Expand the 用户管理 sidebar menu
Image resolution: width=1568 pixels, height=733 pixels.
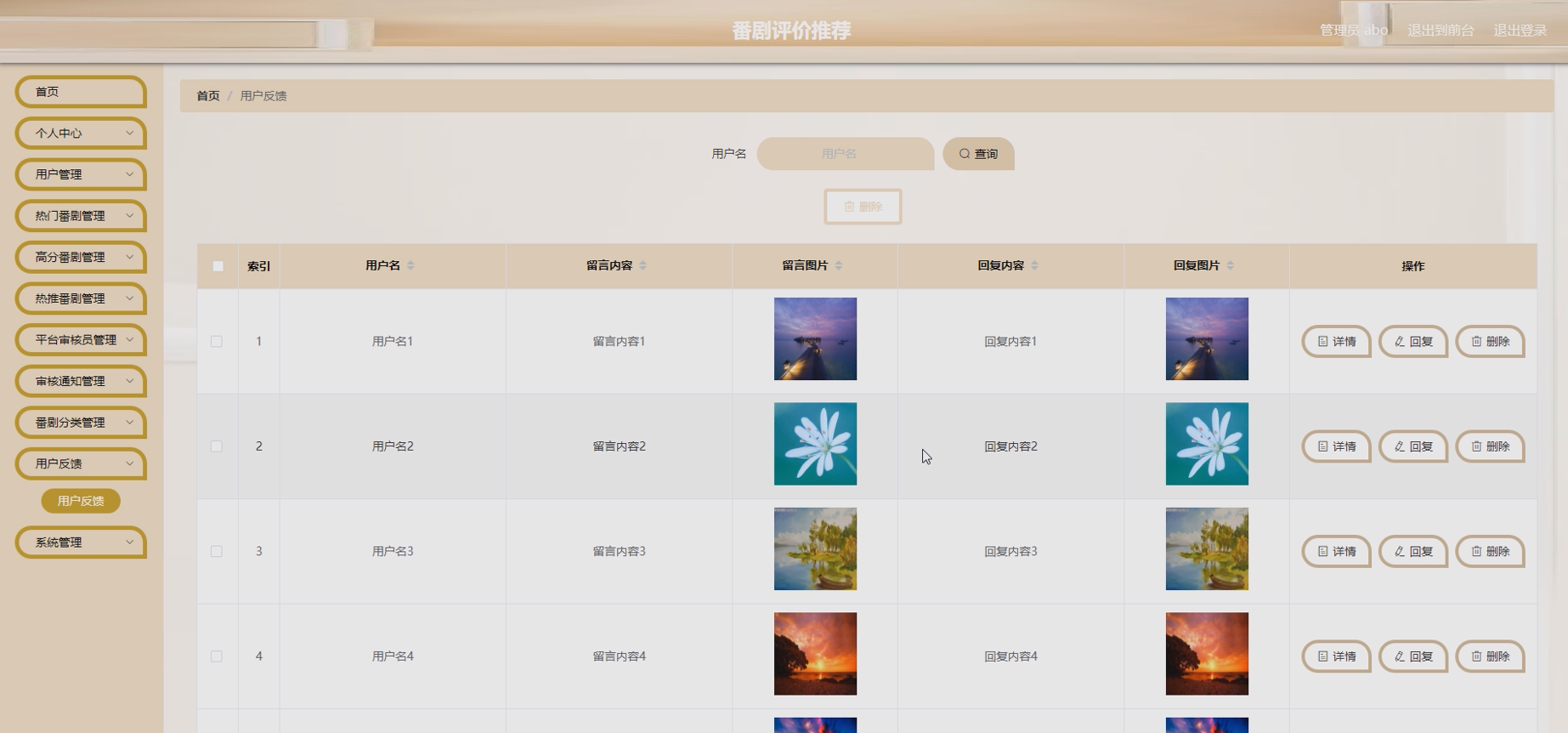tap(81, 174)
